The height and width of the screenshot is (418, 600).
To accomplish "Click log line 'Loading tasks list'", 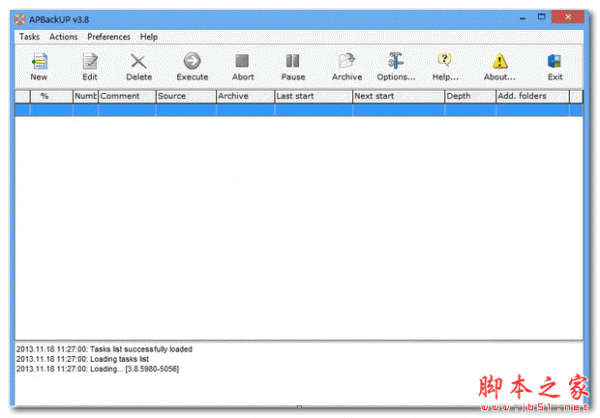I will pyautogui.click(x=83, y=359).
